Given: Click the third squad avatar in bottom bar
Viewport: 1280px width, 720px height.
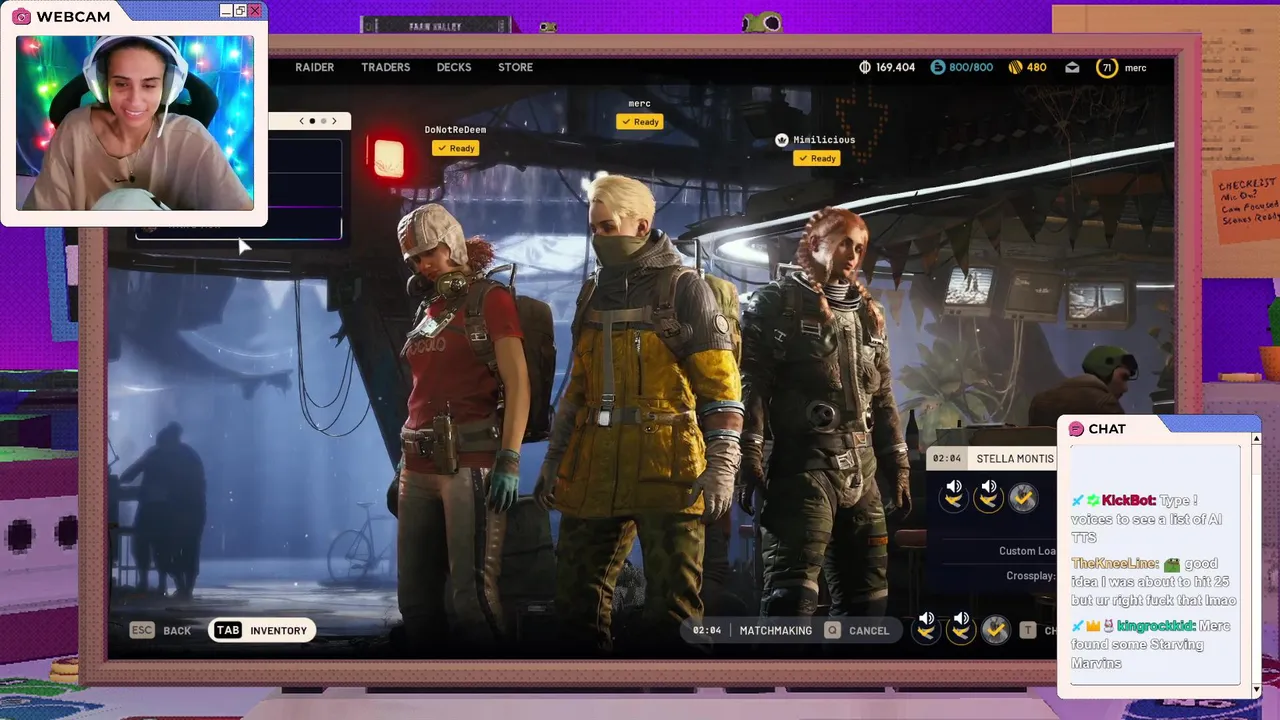Looking at the screenshot, I should tap(995, 629).
